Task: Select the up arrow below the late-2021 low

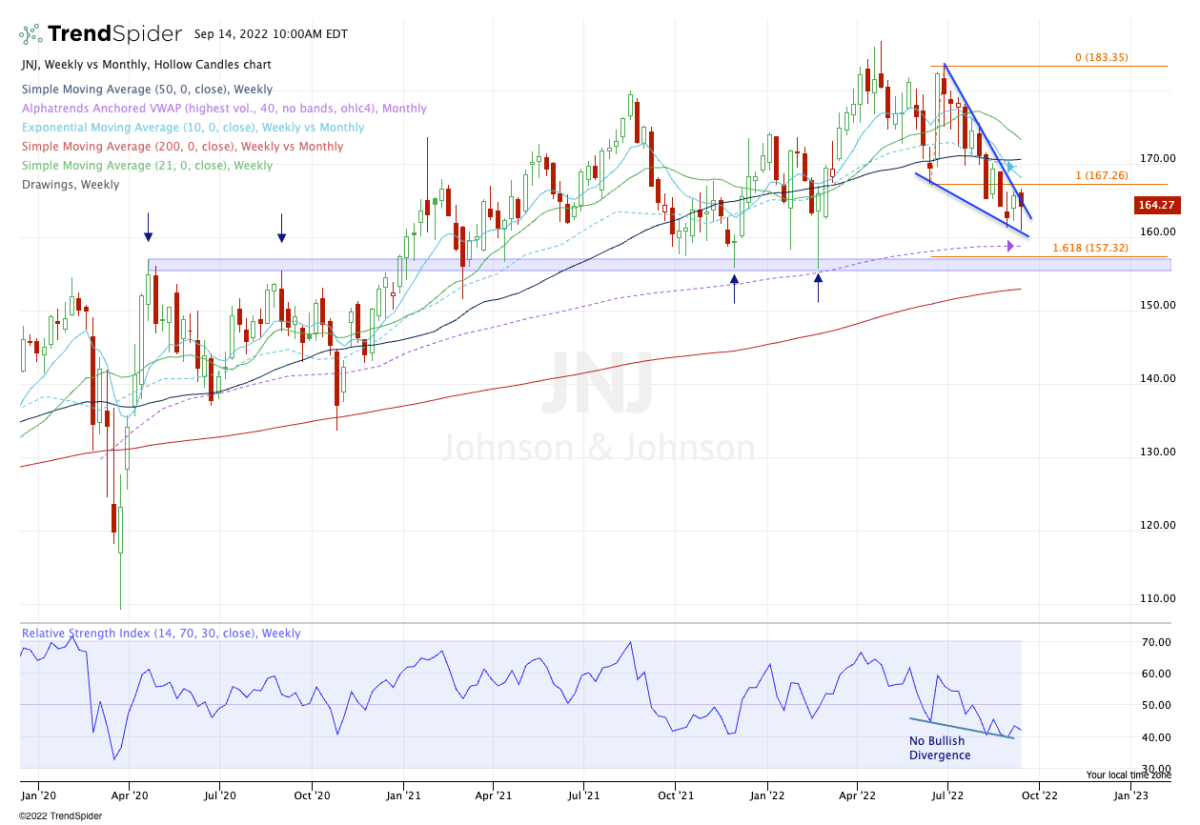Action: tap(734, 289)
